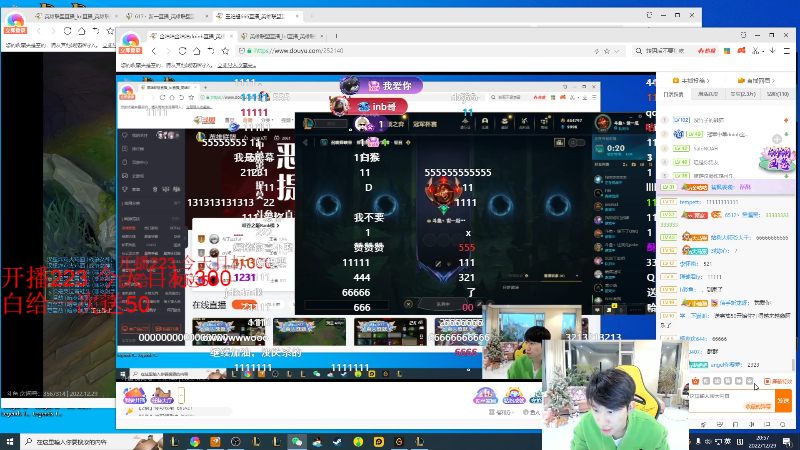
Task: Open home page in front Douyu browser
Action: click(x=196, y=51)
